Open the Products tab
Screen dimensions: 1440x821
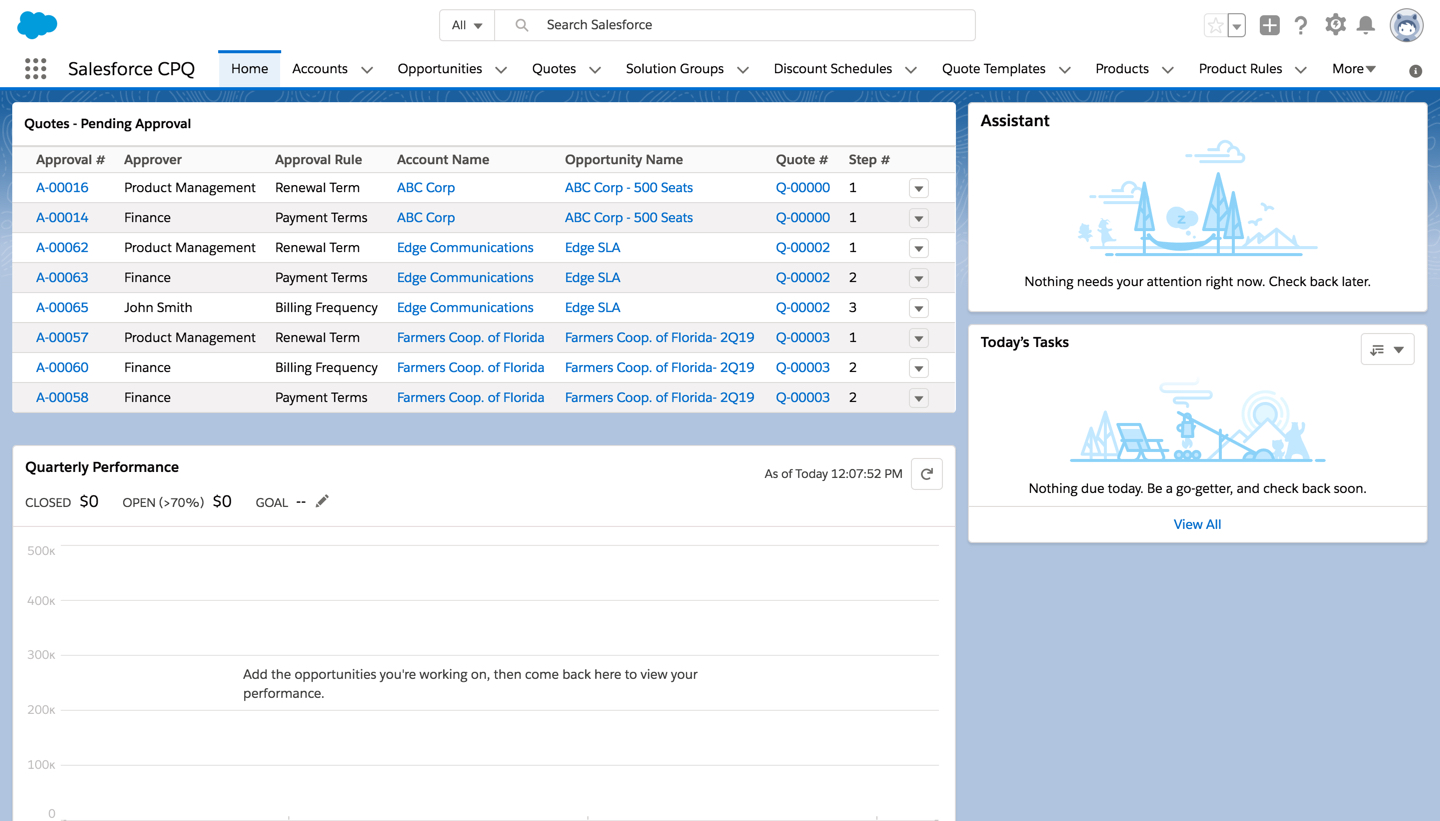pos(1122,69)
